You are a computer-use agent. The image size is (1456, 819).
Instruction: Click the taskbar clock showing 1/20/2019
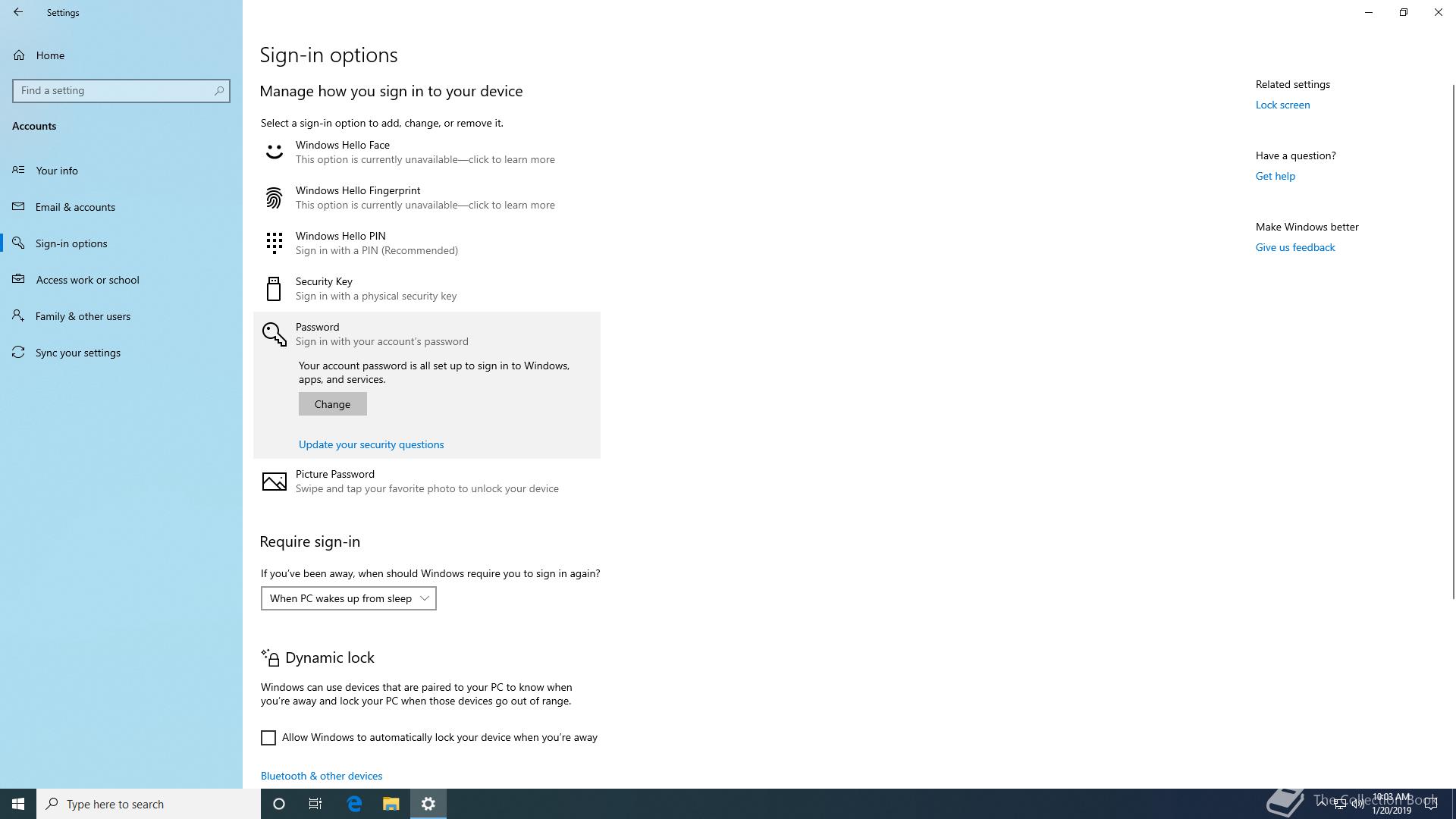click(x=1391, y=804)
